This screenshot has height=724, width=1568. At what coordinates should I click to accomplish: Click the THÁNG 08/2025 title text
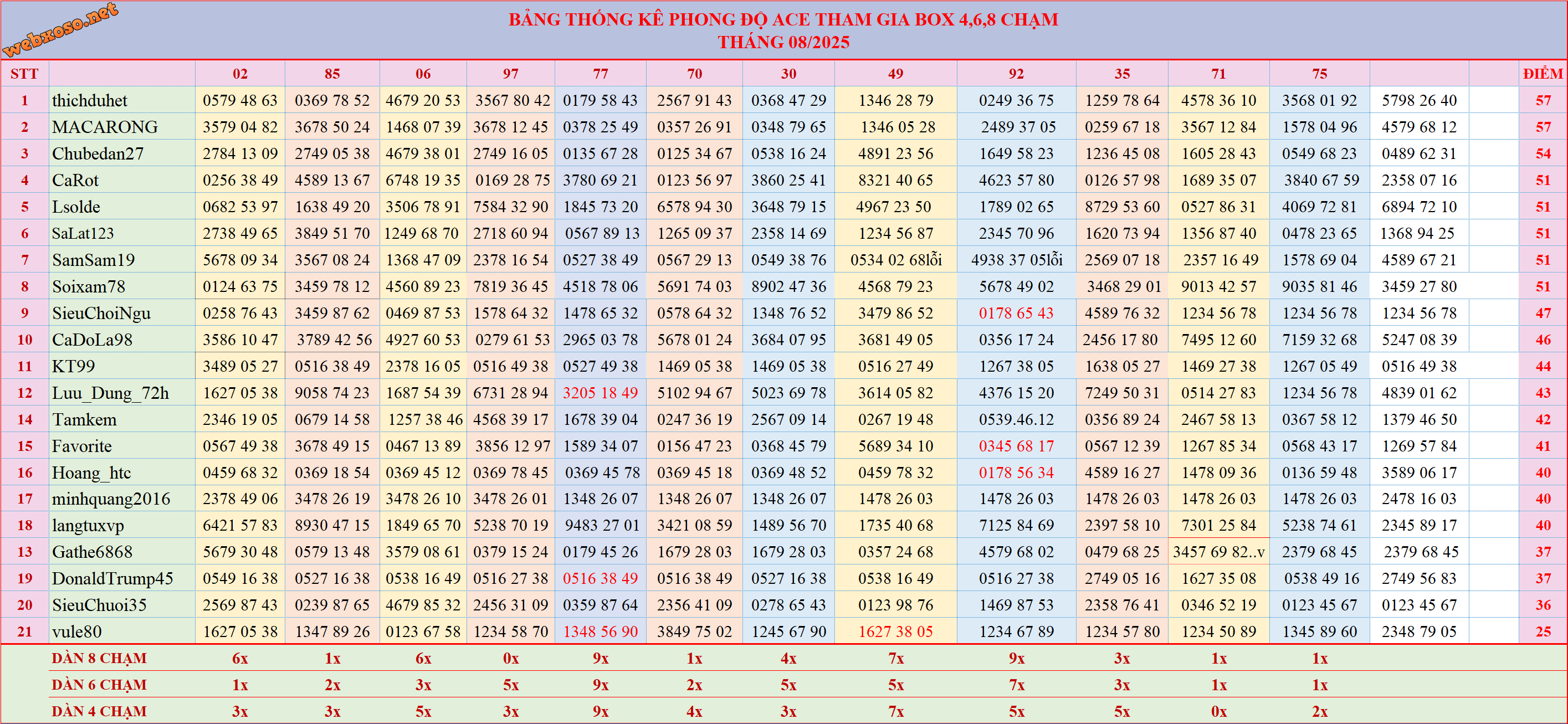[x=783, y=42]
